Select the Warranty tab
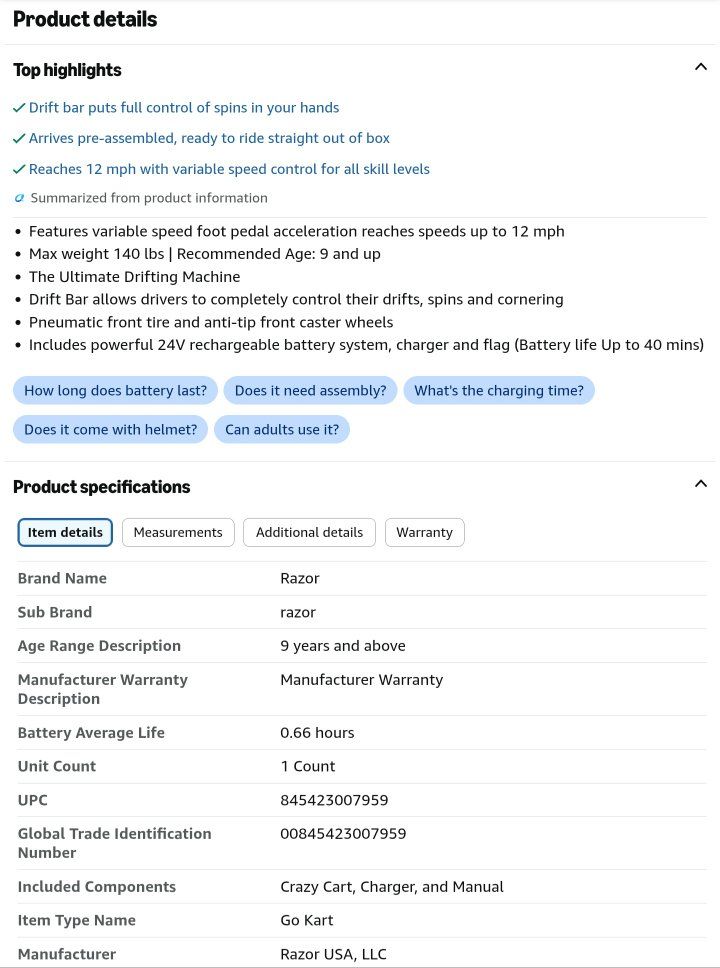Viewport: 720px width, 968px height. coord(424,532)
